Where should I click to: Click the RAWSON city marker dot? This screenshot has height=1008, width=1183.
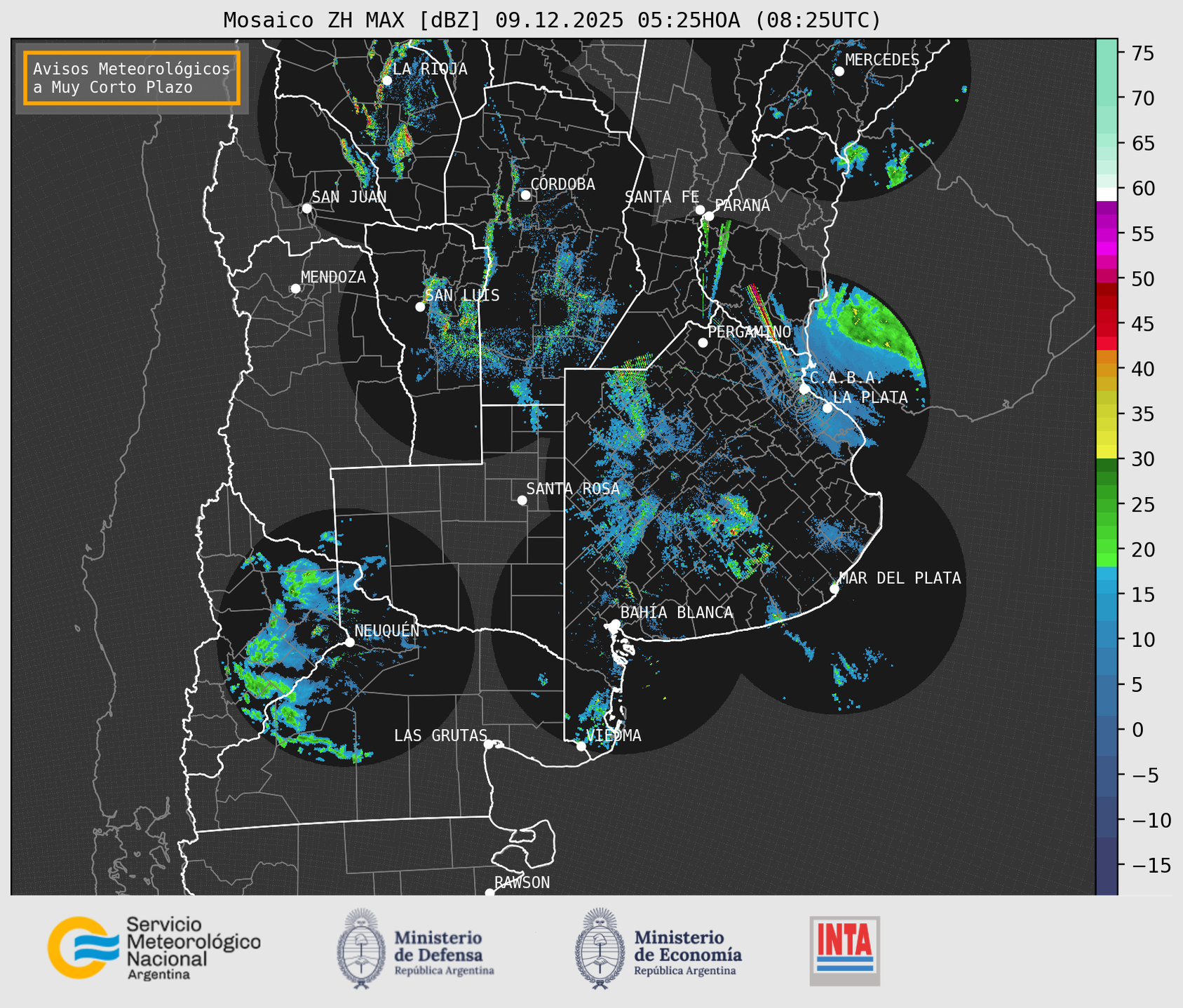[489, 892]
